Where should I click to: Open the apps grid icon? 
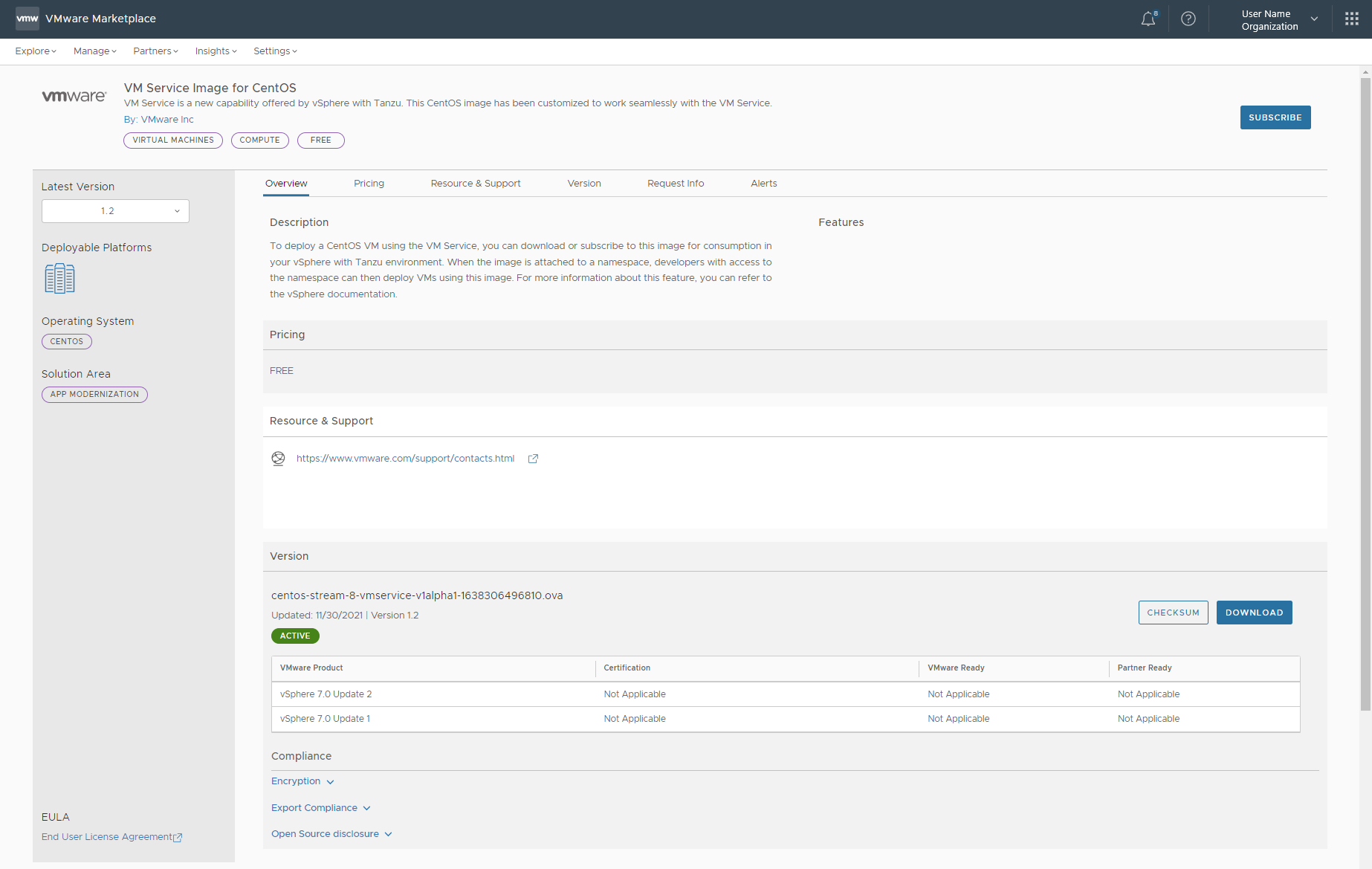1352,19
